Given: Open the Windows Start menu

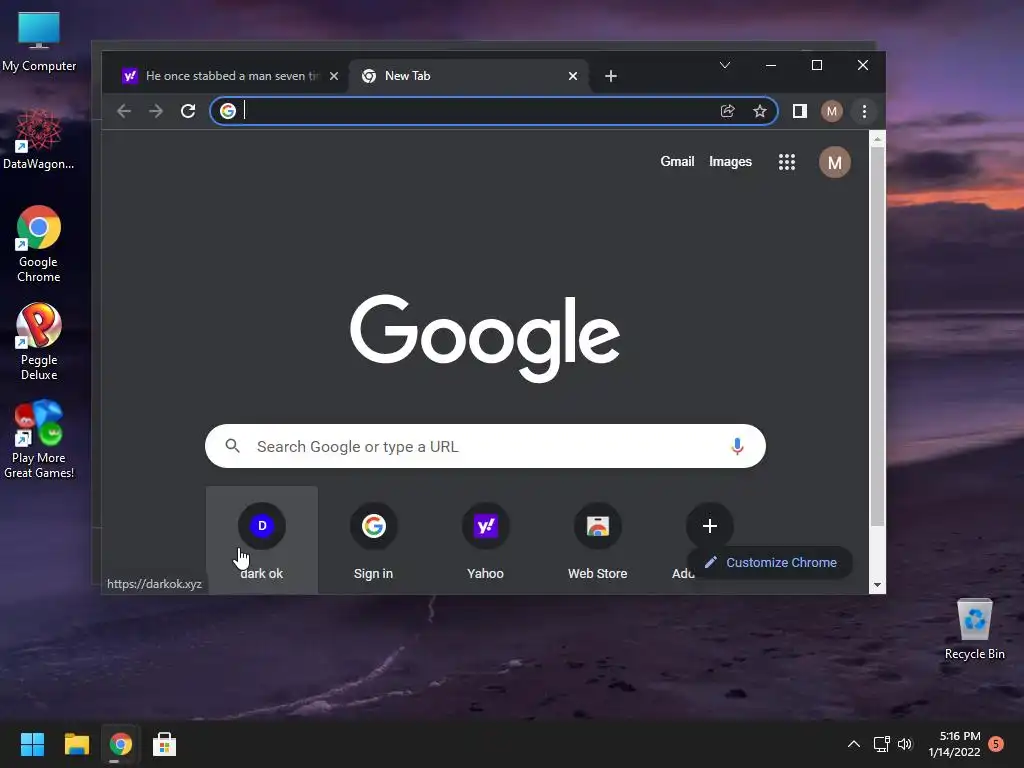Looking at the screenshot, I should tap(32, 744).
